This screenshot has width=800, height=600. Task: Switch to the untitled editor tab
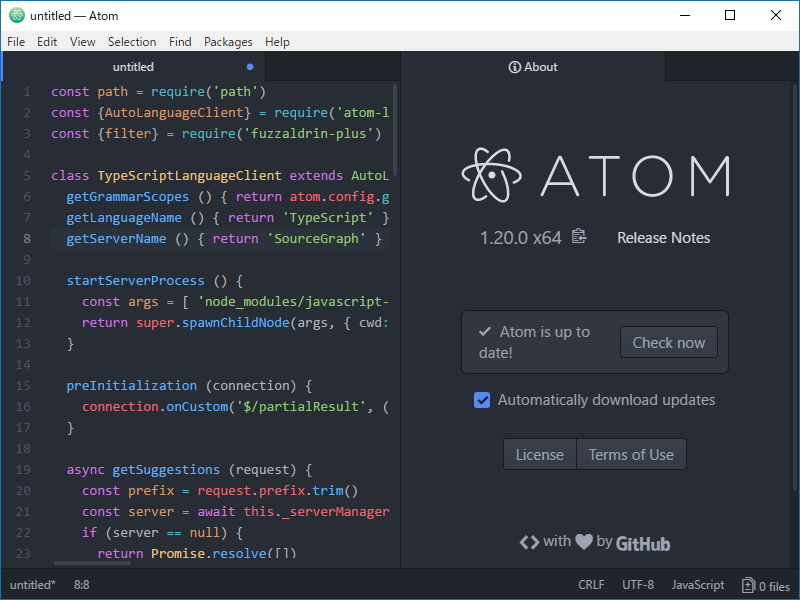pyautogui.click(x=133, y=67)
